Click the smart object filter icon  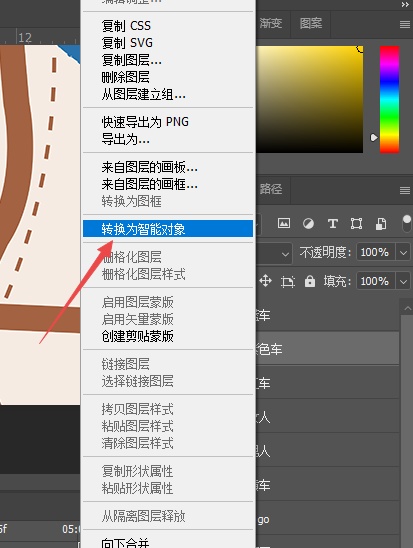(381, 224)
